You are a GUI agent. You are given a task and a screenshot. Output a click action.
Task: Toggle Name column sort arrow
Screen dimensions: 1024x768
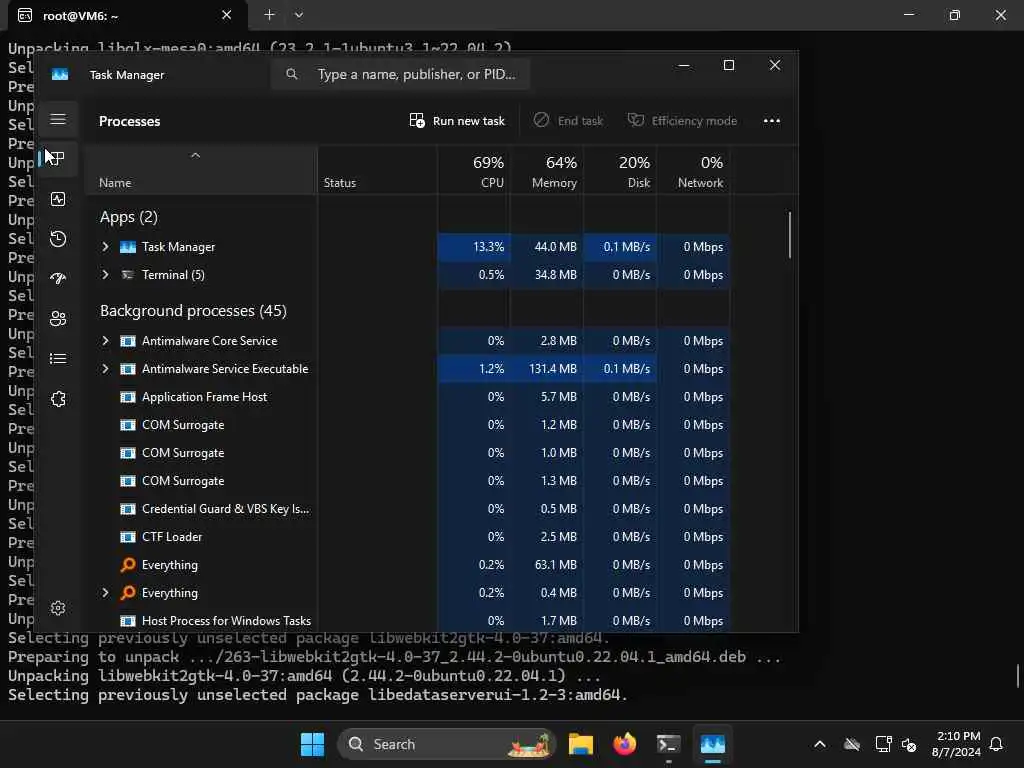pyautogui.click(x=195, y=155)
